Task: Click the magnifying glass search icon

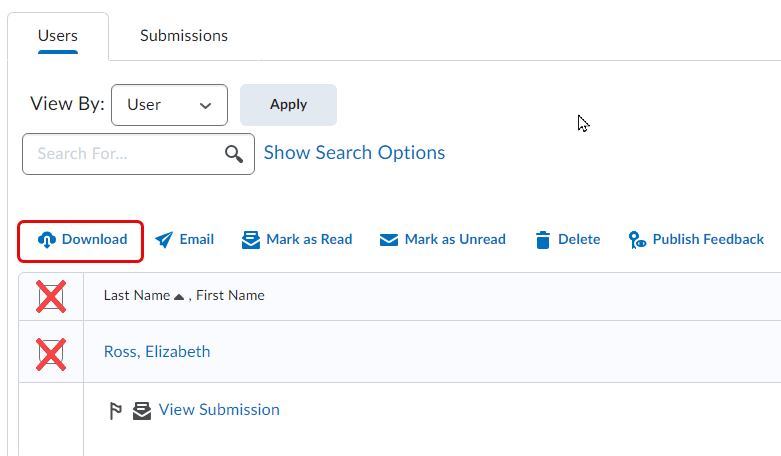Action: pos(234,154)
